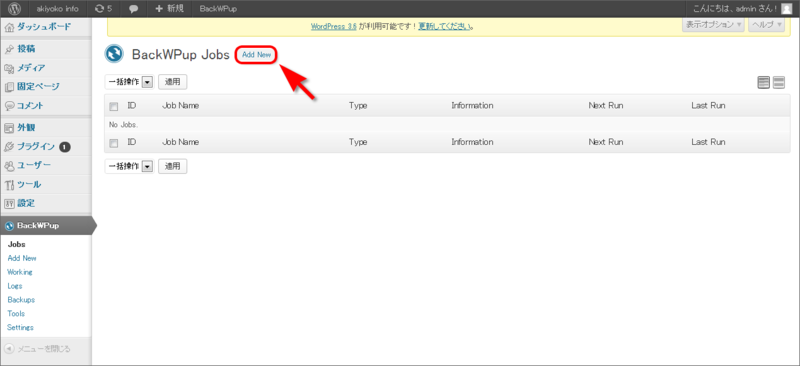Open the updates icon showing 5
Image resolution: width=800 pixels, height=366 pixels.
click(104, 9)
